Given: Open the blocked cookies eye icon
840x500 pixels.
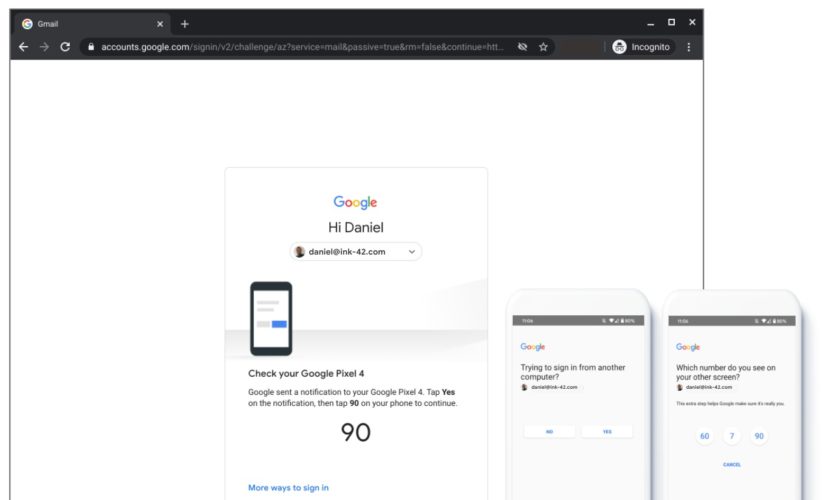Looking at the screenshot, I should point(522,47).
